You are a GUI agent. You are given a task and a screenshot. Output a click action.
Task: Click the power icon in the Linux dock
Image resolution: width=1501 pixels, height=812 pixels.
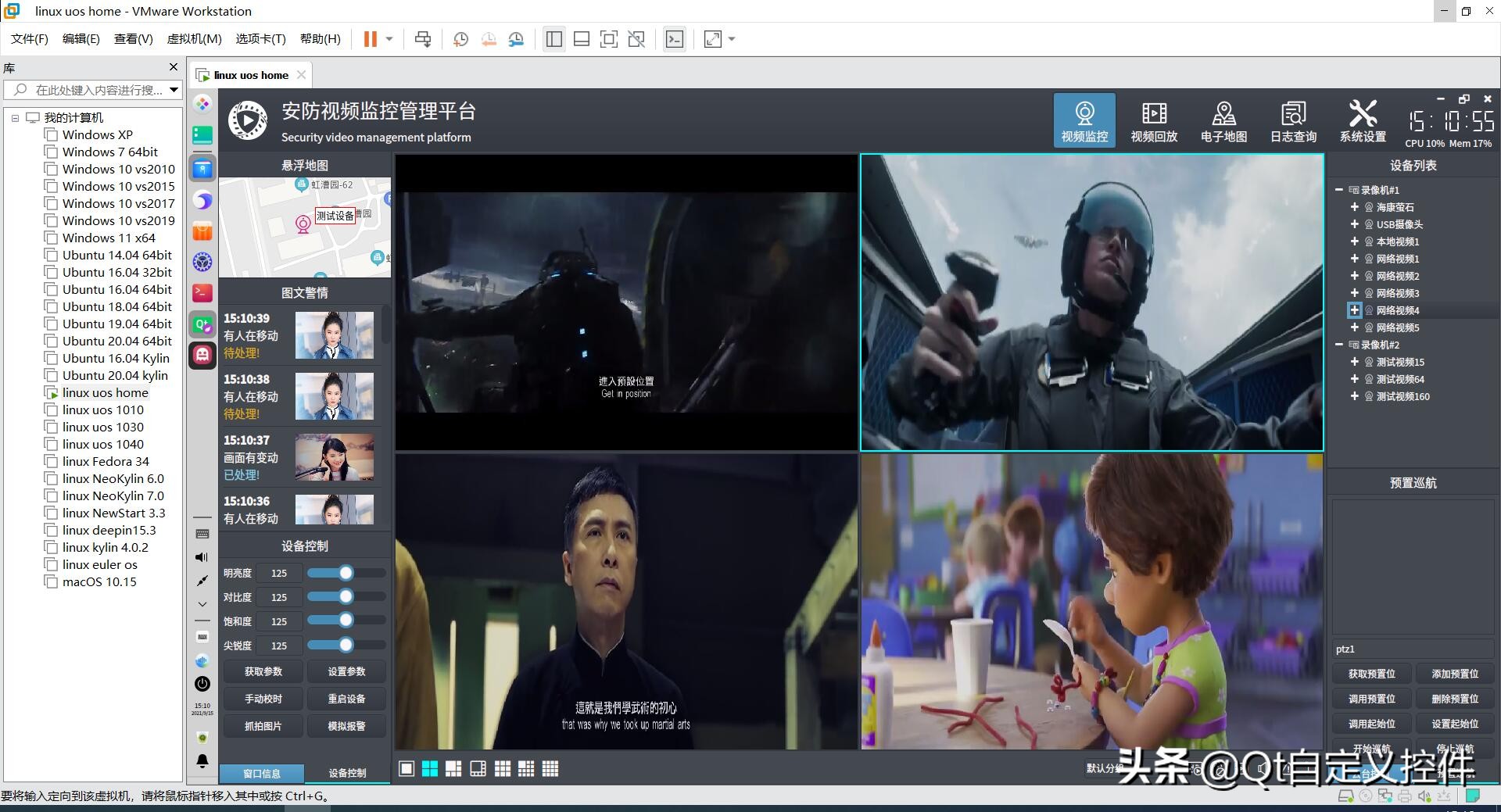(202, 684)
